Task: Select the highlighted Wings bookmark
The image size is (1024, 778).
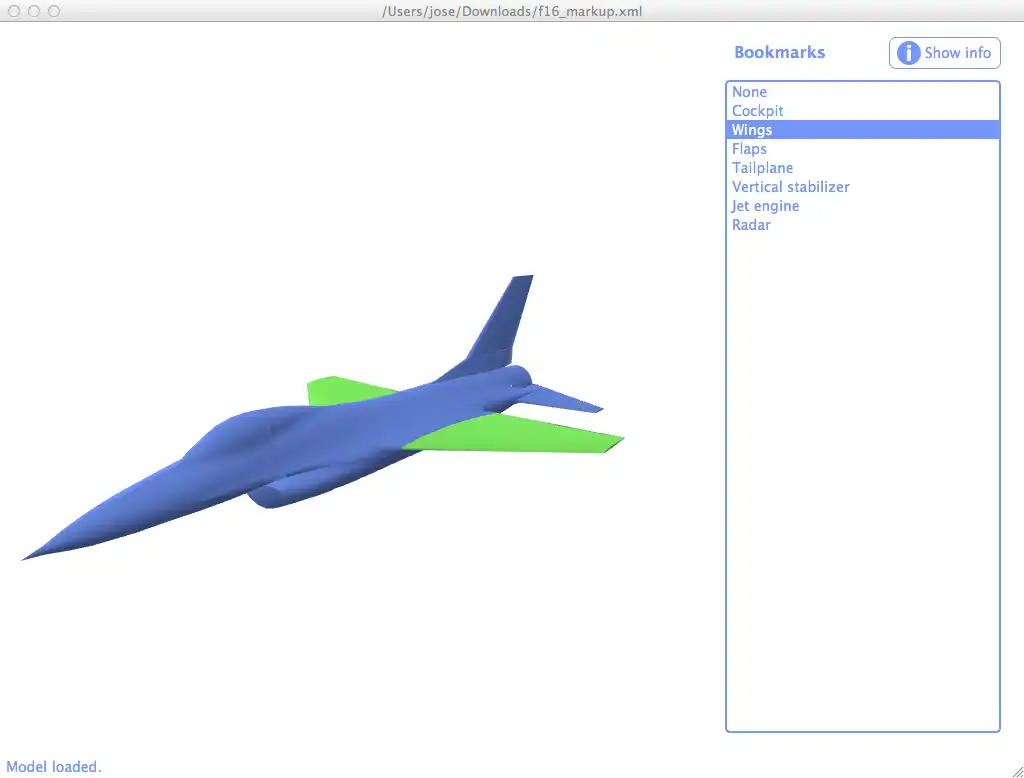Action: coord(863,130)
